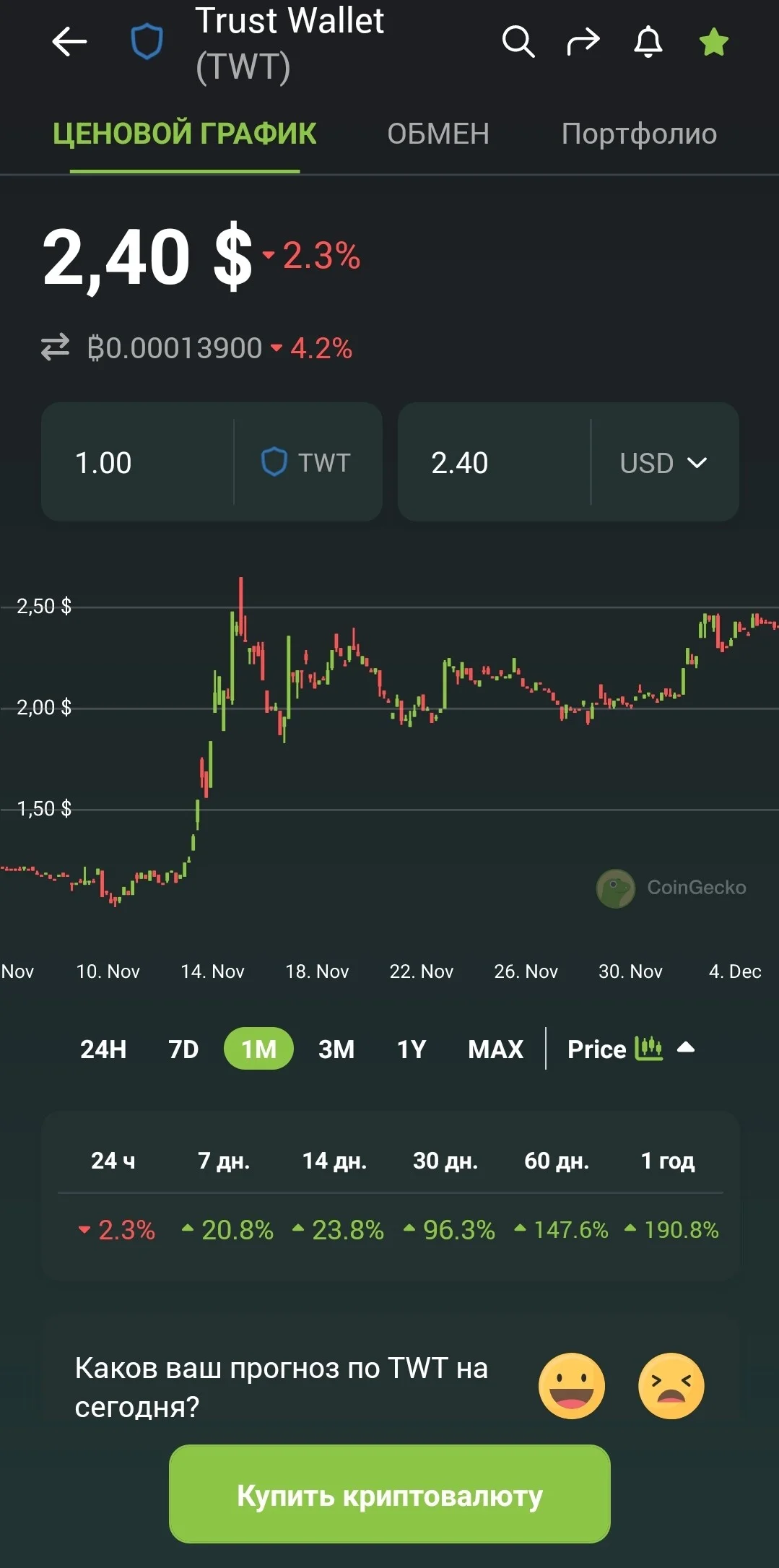Switch to ЦЕНОВОЙ ГРАФИК tab
The height and width of the screenshot is (1568, 779).
185,134
